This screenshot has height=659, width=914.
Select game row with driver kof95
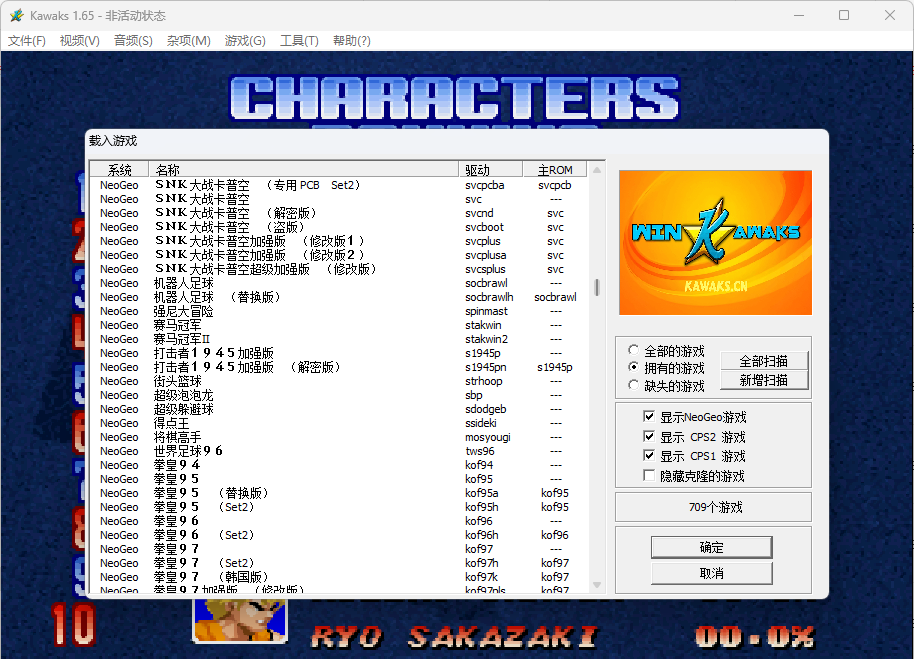pyautogui.click(x=338, y=479)
